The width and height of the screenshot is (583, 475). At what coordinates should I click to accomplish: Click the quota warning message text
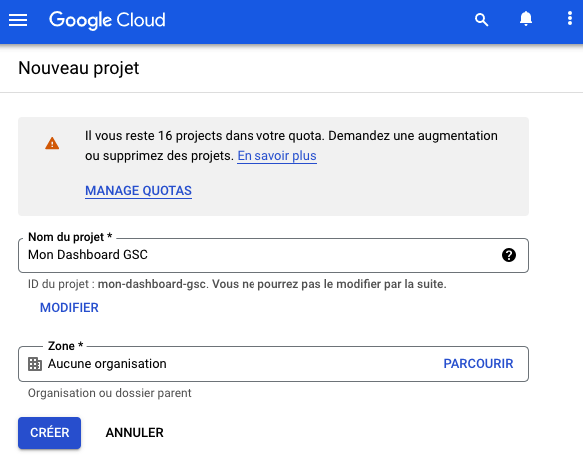[291, 146]
